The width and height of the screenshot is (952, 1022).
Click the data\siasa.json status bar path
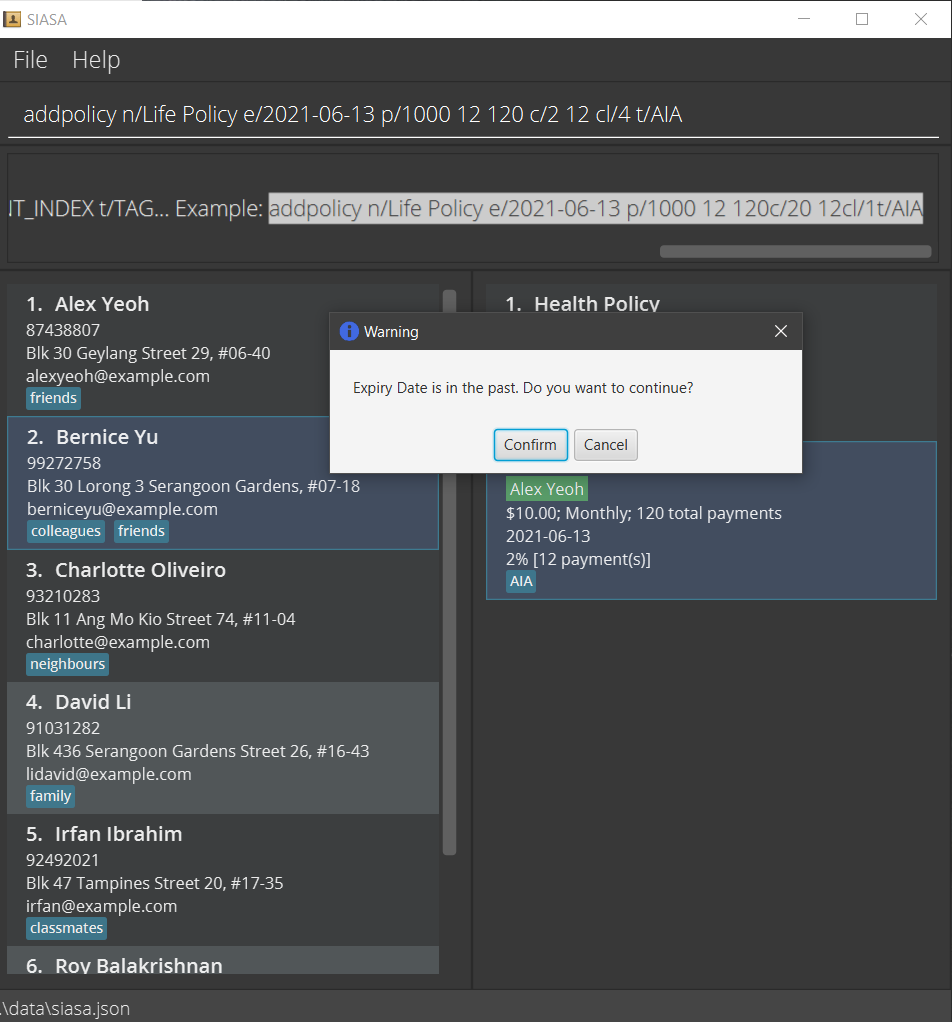click(x=65, y=1008)
